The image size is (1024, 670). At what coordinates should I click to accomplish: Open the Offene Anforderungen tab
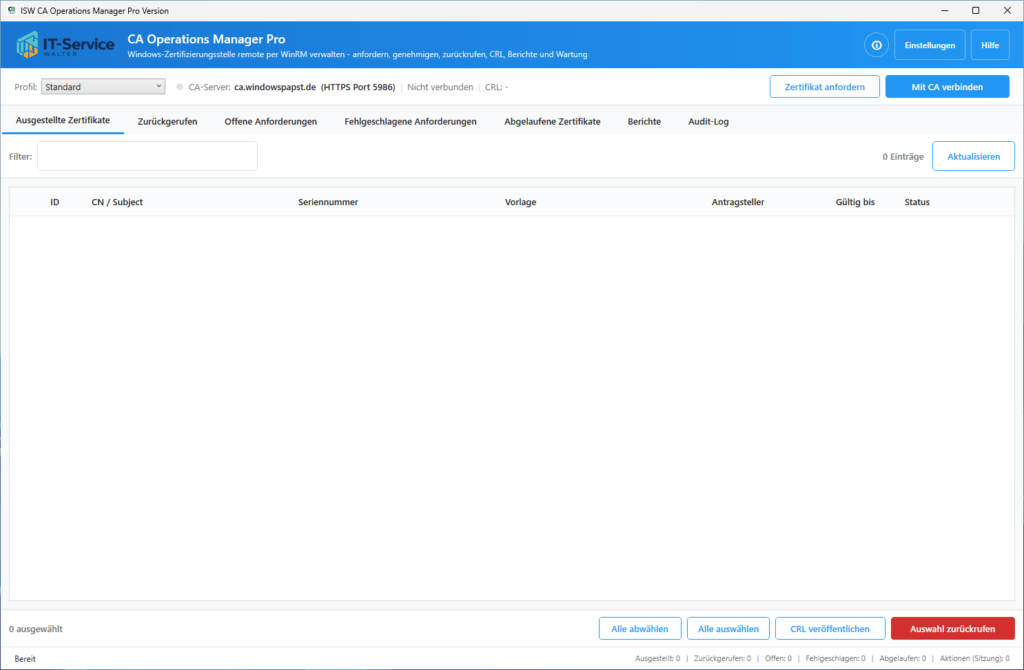pos(270,121)
